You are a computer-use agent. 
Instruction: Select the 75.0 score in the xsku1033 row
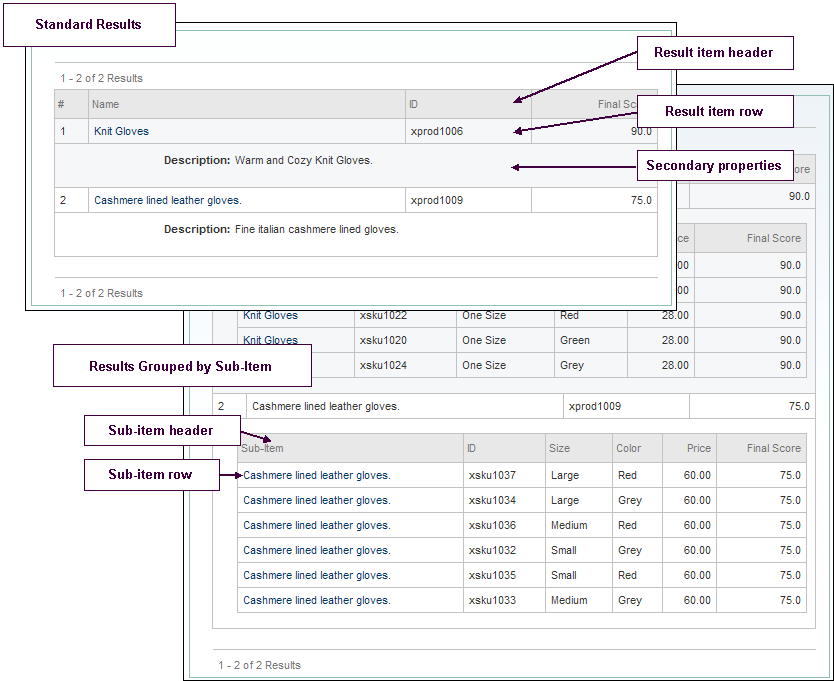coord(762,601)
